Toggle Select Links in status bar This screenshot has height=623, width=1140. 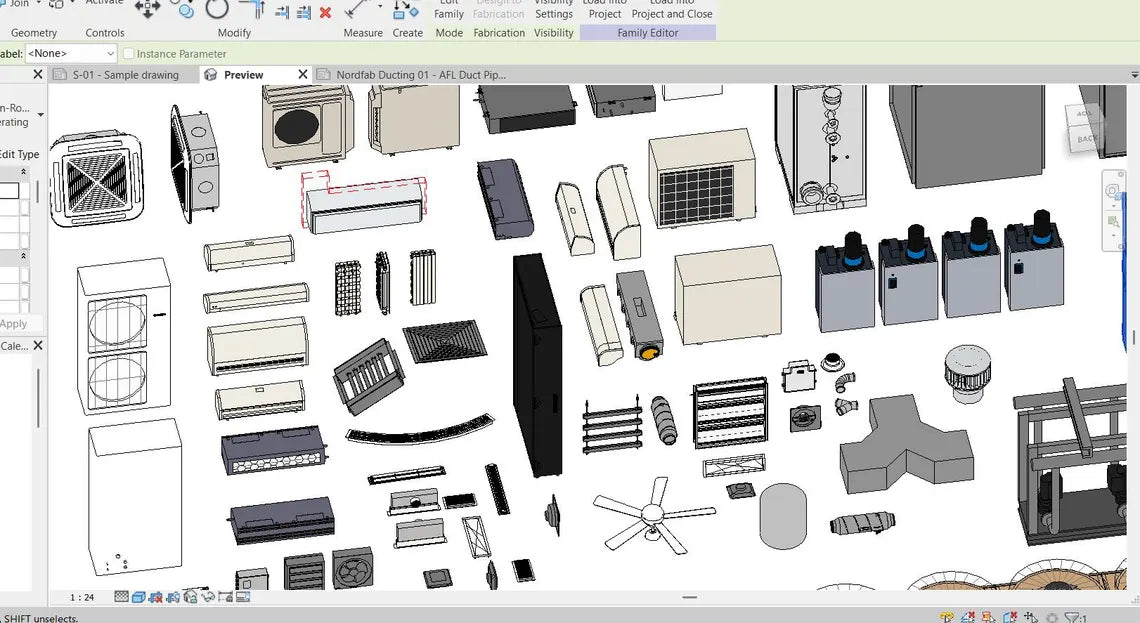click(946, 618)
